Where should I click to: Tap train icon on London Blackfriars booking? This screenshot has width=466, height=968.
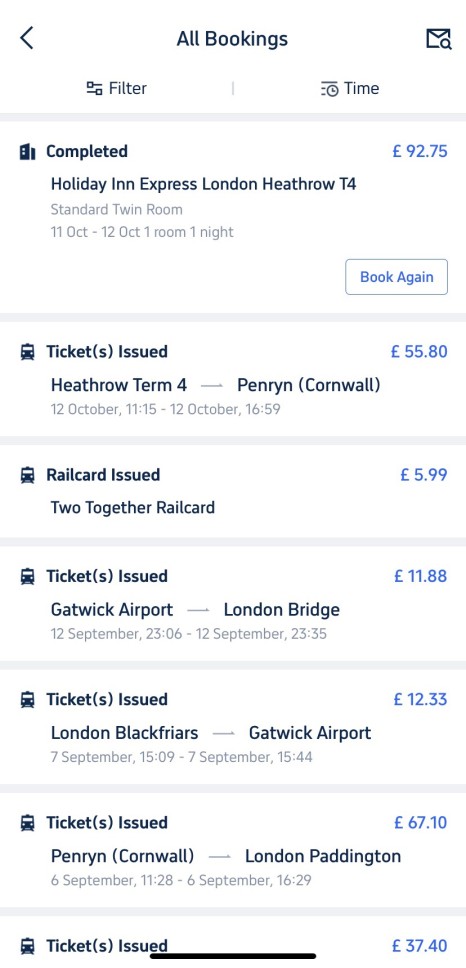pyautogui.click(x=27, y=700)
